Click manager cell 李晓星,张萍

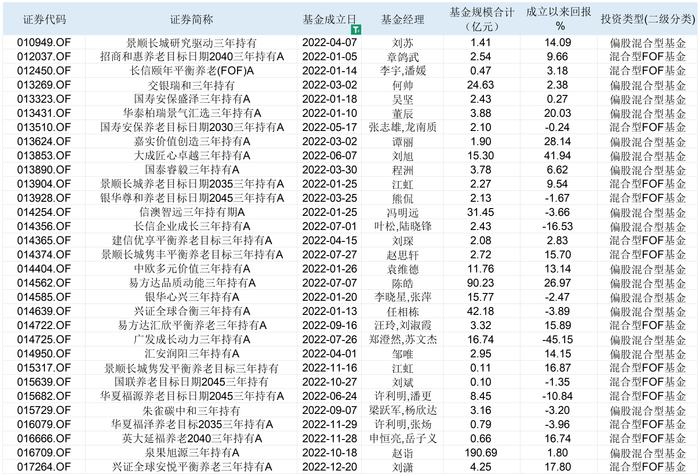coord(403,297)
